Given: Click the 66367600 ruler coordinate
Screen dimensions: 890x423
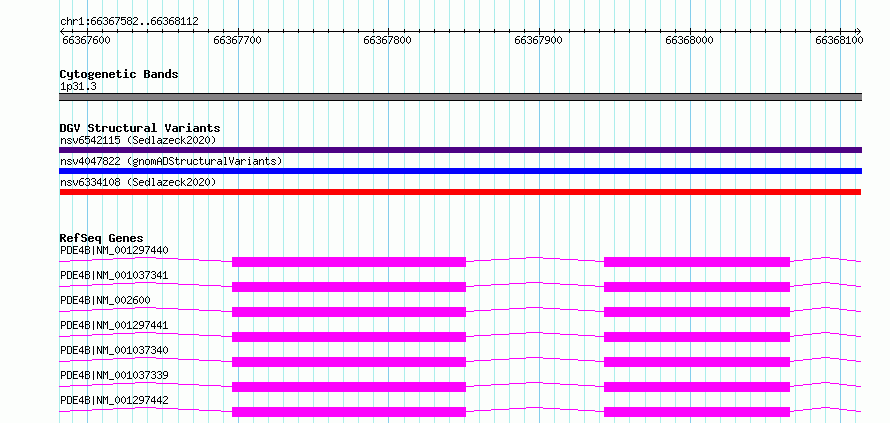Looking at the screenshot, I should [86, 40].
